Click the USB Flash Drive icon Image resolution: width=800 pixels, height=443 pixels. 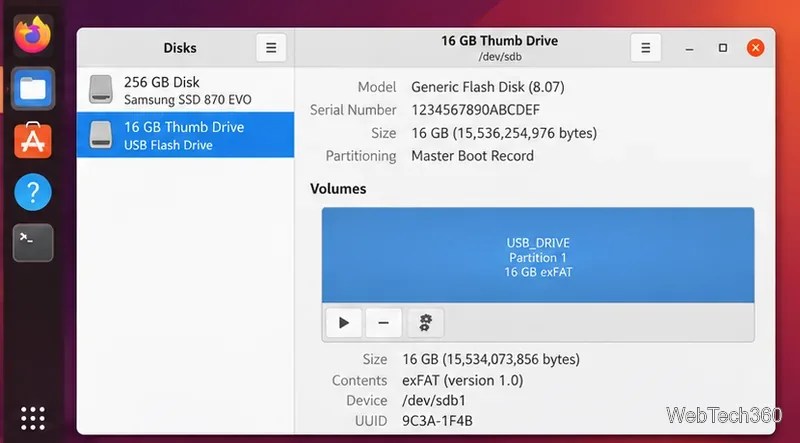tap(101, 135)
